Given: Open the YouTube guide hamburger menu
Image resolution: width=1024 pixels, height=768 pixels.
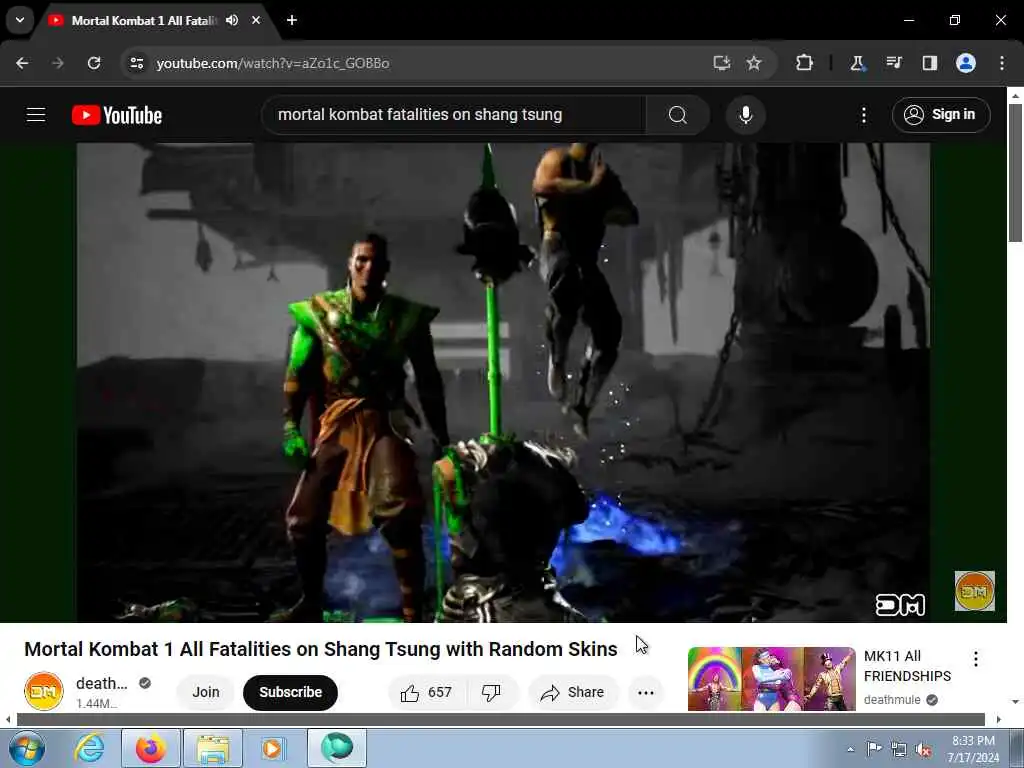Looking at the screenshot, I should (x=36, y=115).
